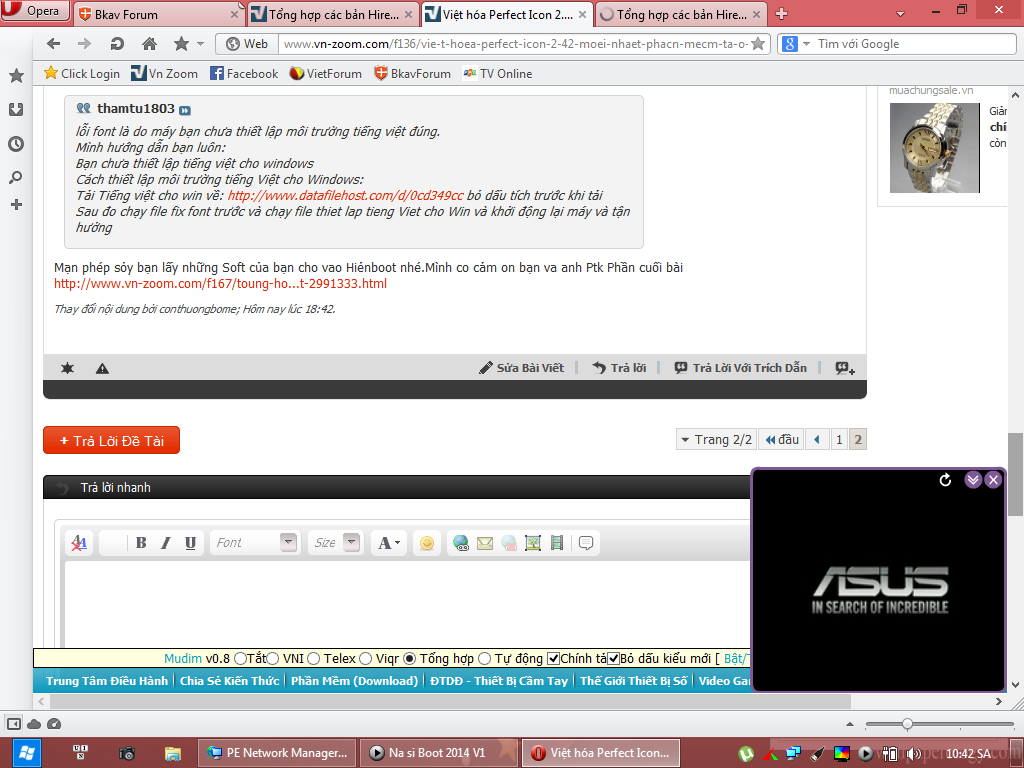Open the Opera menu button

35,10
